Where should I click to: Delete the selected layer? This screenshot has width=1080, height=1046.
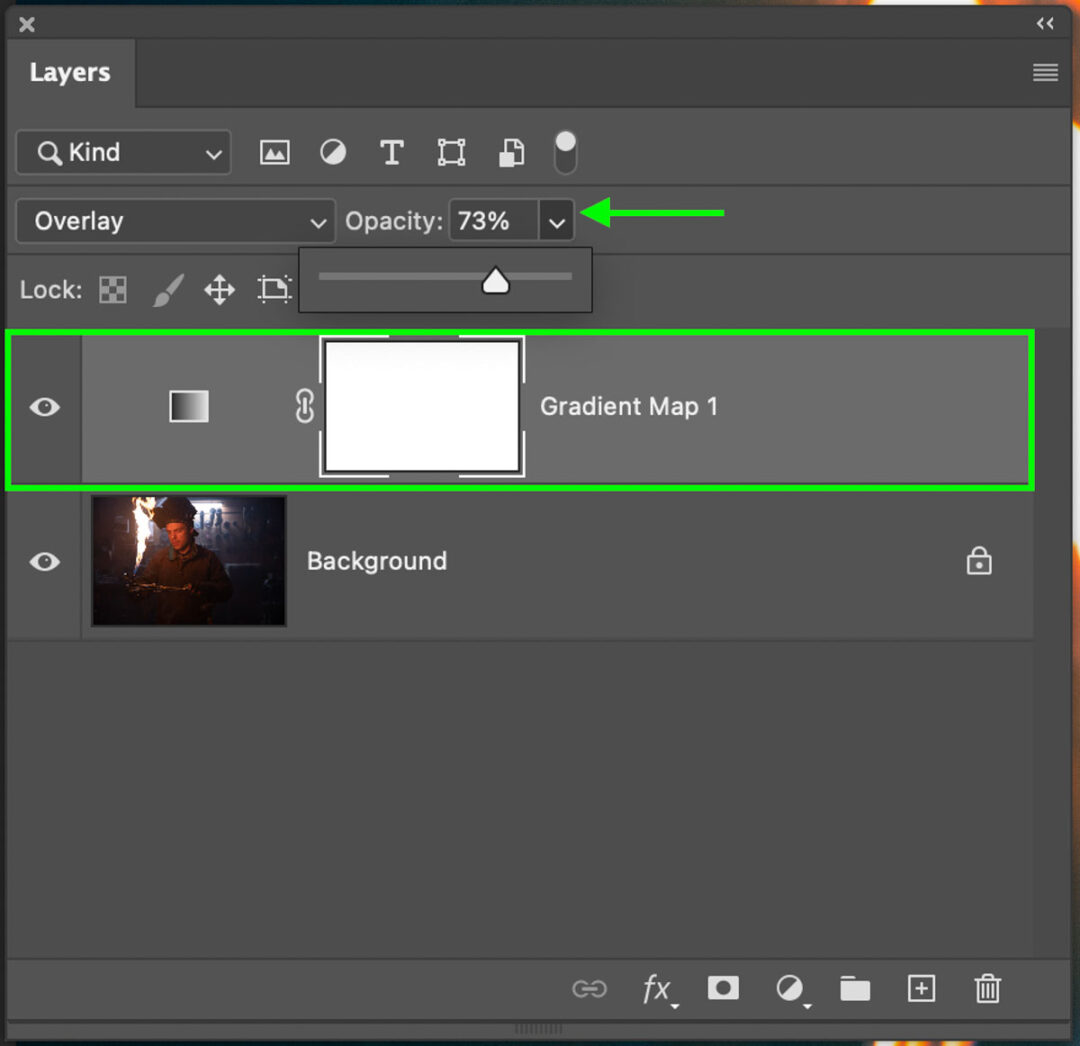click(x=988, y=989)
